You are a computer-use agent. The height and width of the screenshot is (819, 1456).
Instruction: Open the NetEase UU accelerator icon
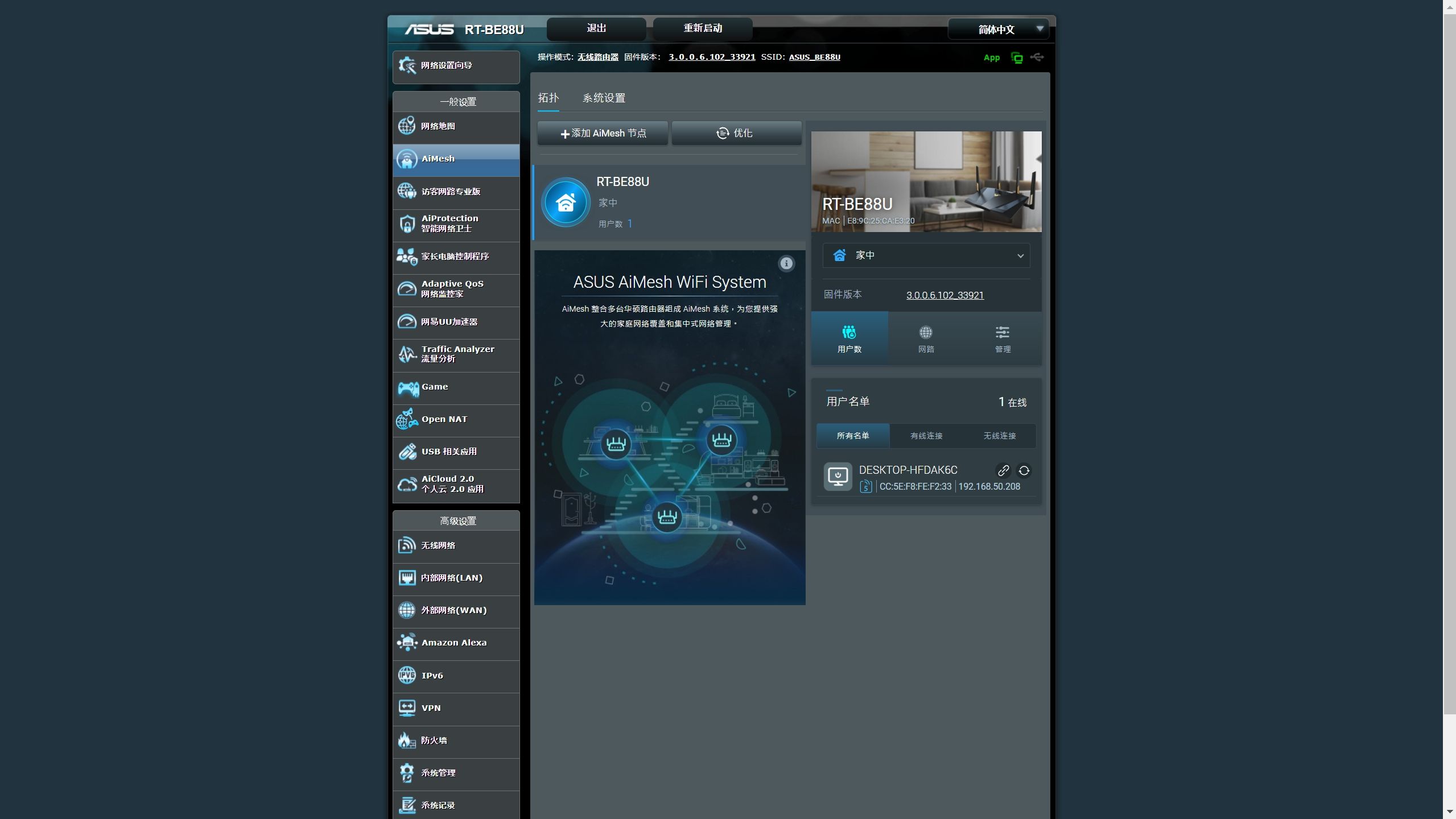pyautogui.click(x=407, y=322)
